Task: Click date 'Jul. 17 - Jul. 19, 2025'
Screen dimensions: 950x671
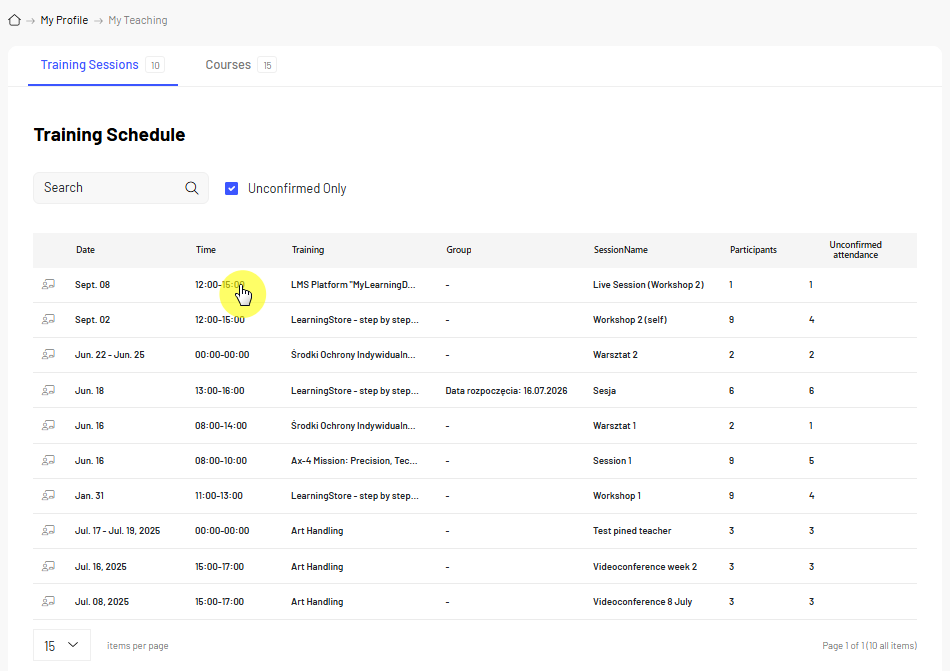Action: (118, 531)
